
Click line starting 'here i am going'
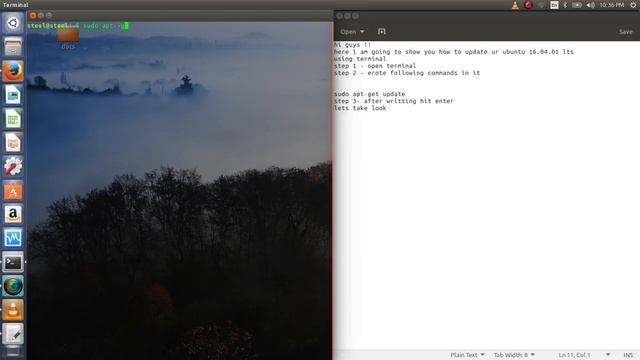point(453,52)
